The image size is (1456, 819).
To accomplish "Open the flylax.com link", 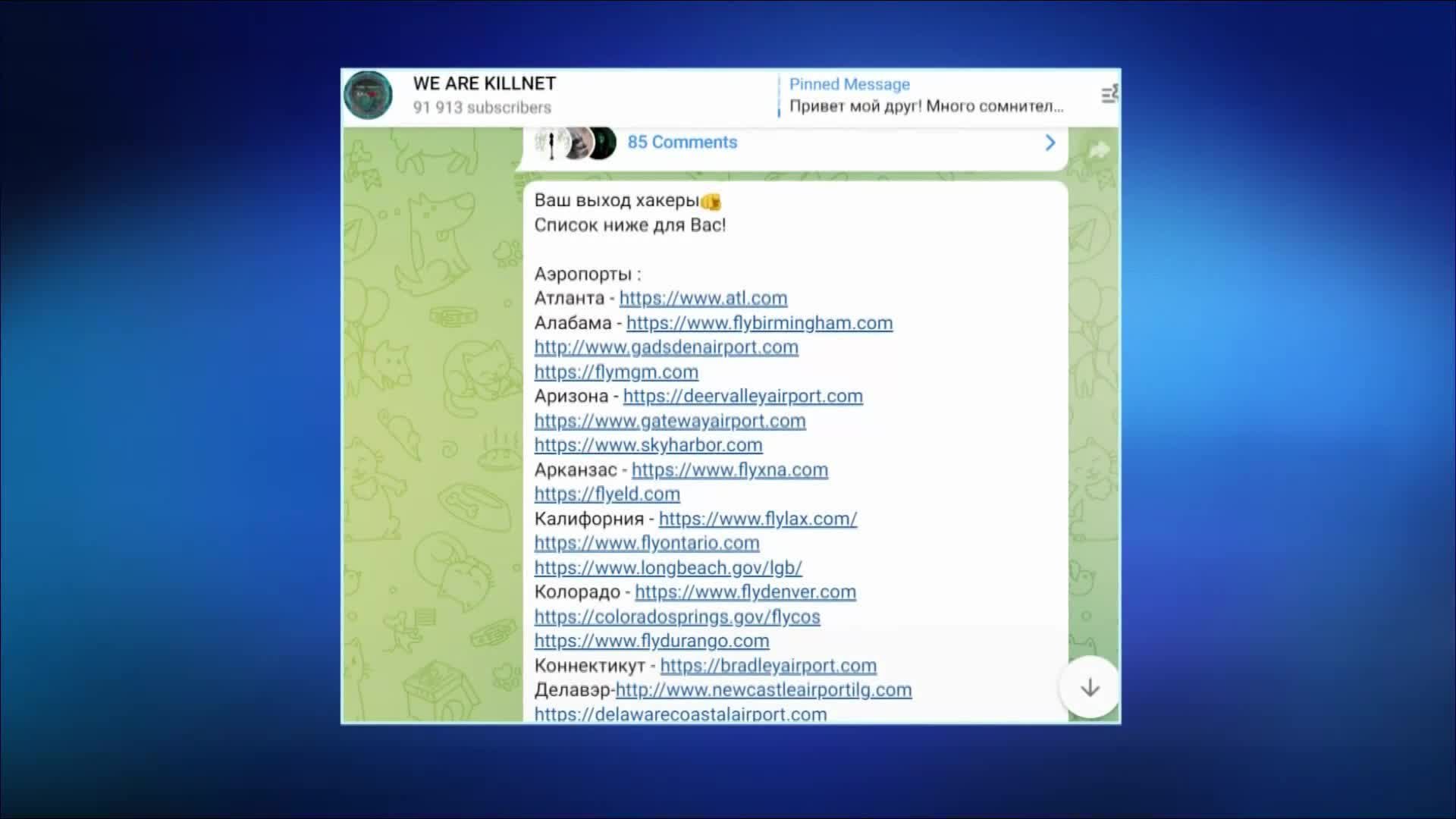I will point(758,519).
